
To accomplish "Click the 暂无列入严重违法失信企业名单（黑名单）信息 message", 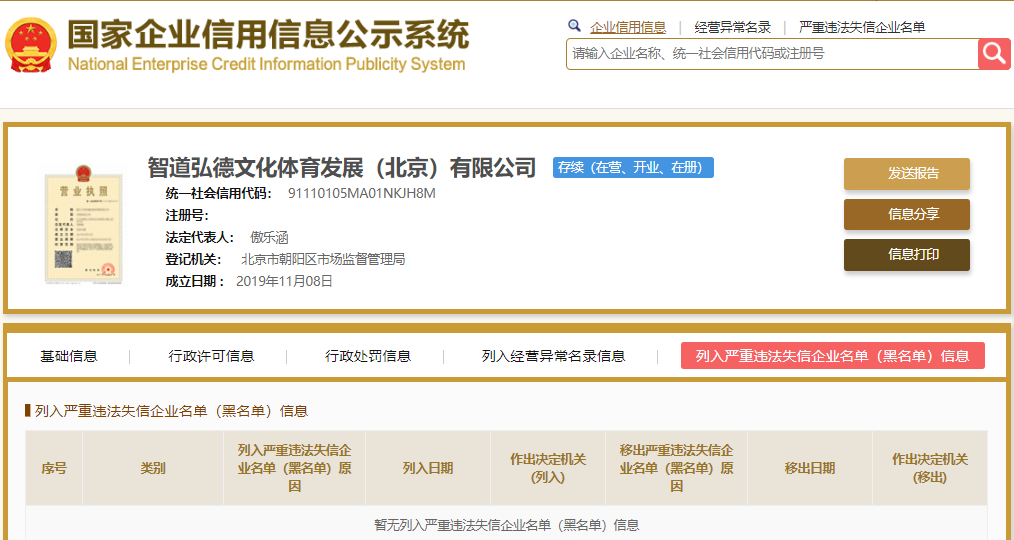I will click(x=506, y=524).
